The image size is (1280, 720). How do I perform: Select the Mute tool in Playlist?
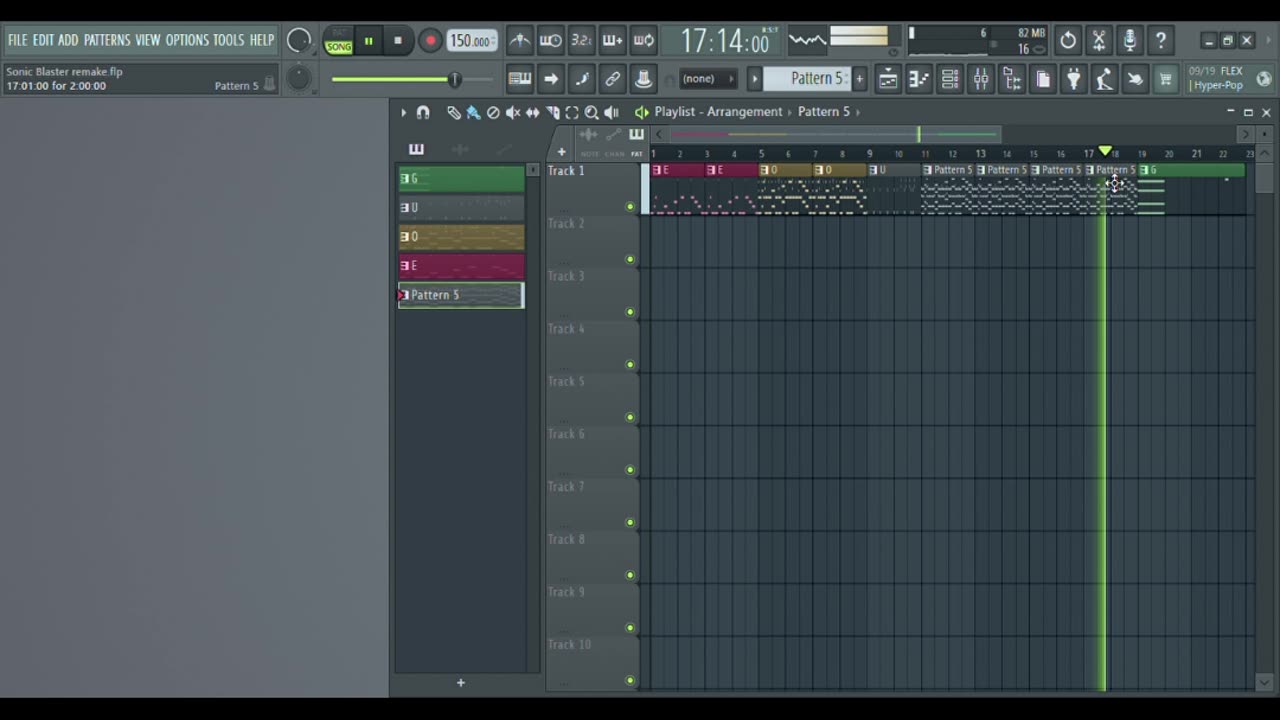click(x=513, y=113)
